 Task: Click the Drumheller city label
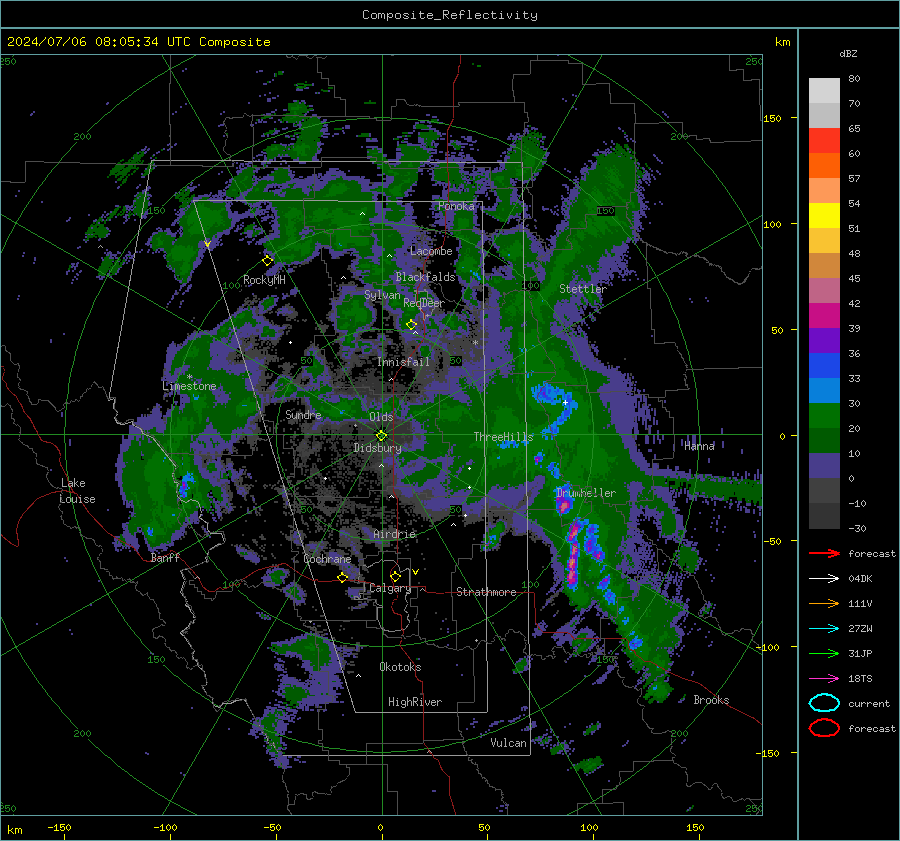(x=586, y=493)
